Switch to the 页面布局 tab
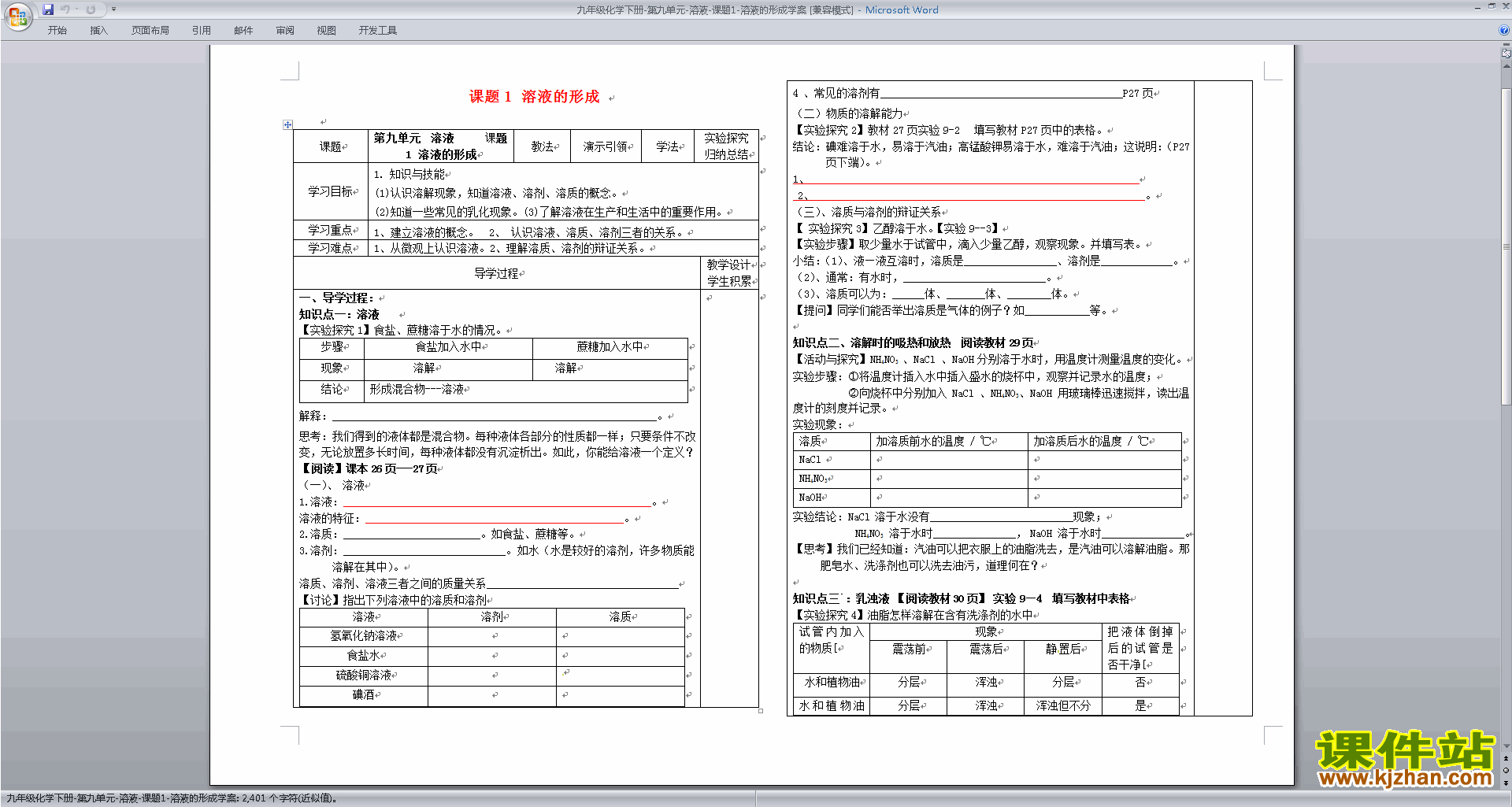The image size is (1512, 807). [150, 31]
